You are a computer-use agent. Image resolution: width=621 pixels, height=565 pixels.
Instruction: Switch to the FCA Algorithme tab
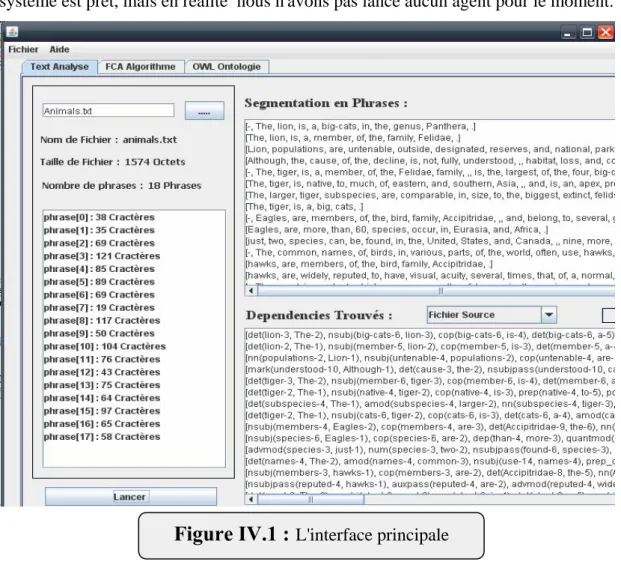[x=140, y=67]
